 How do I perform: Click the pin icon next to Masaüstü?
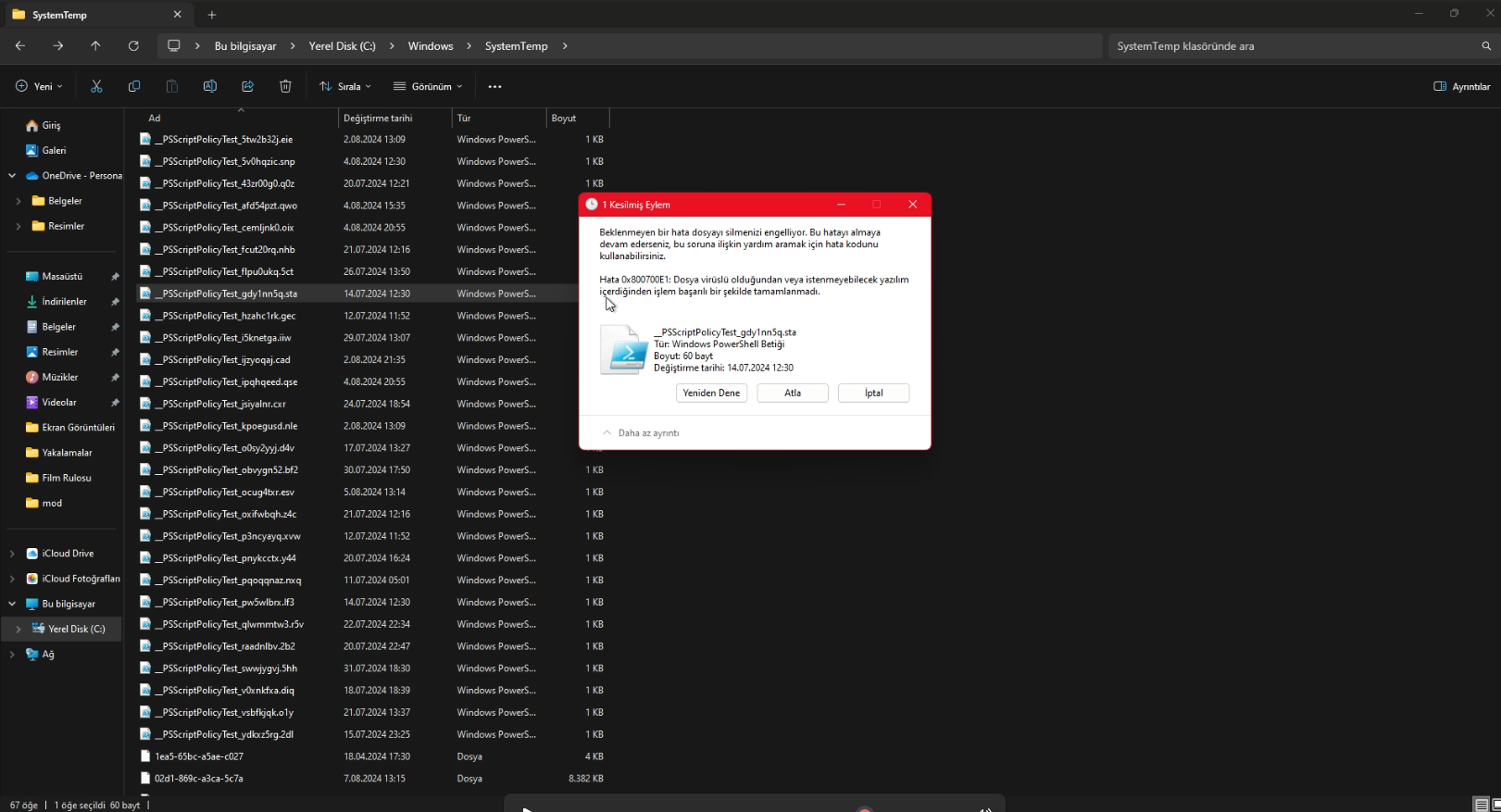point(115,277)
